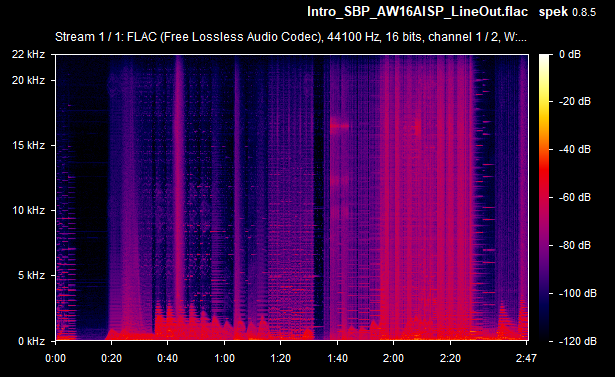
Task: Click the 0 kHz frequency axis label
Action: tap(31, 341)
